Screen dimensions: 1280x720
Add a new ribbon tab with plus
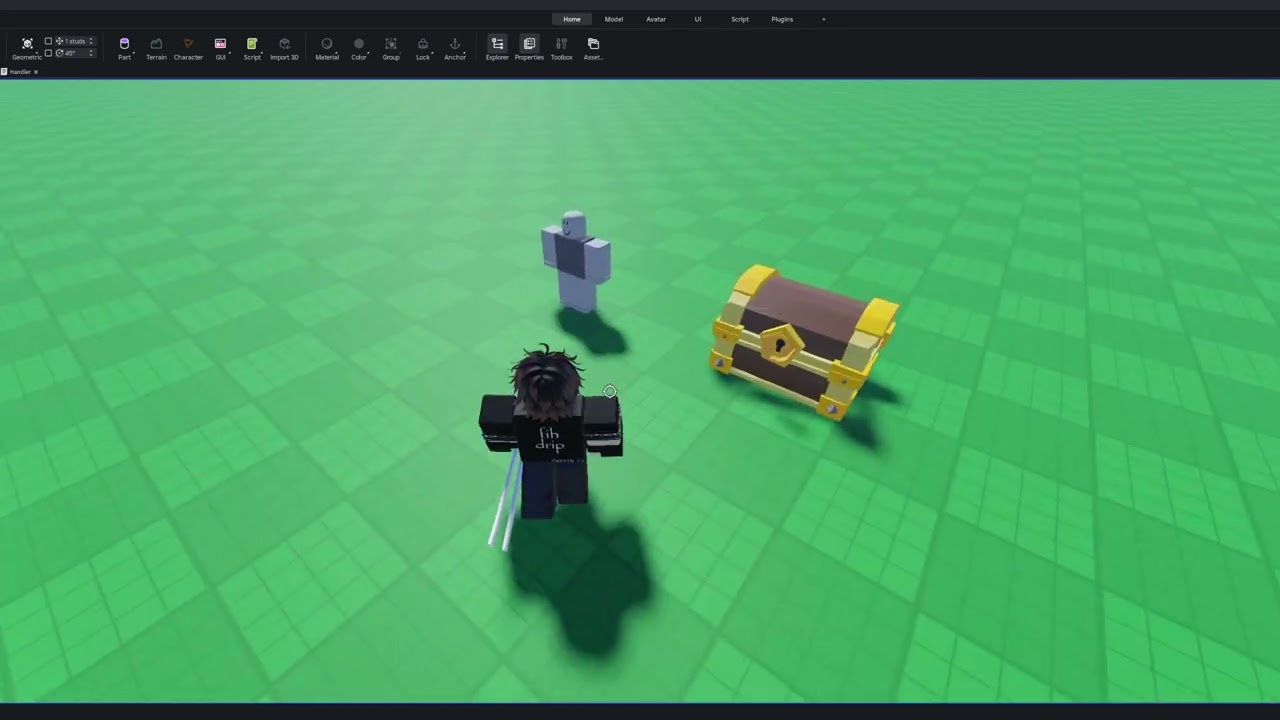tap(824, 19)
